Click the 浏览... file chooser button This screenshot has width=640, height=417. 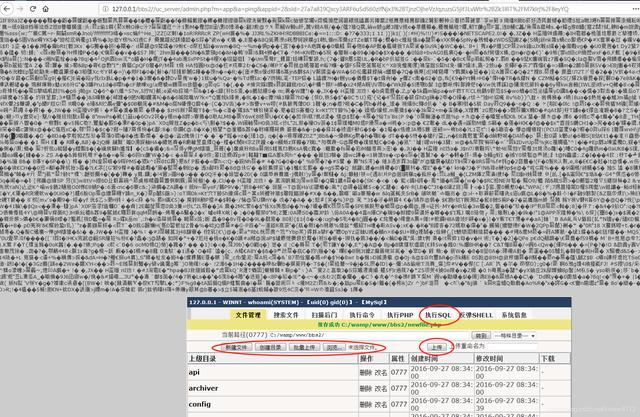[333, 347]
